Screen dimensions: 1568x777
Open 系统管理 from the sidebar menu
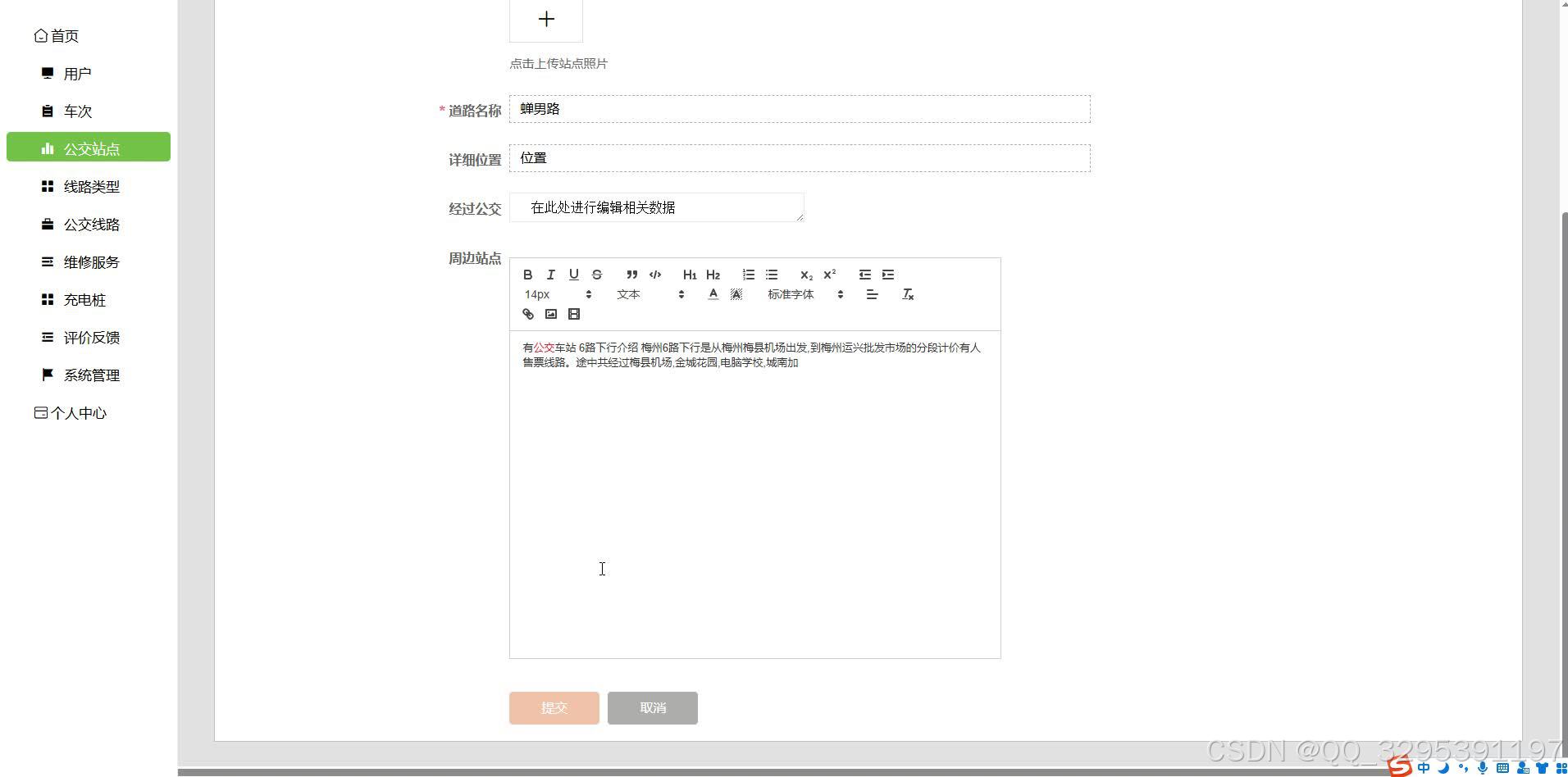coord(92,375)
